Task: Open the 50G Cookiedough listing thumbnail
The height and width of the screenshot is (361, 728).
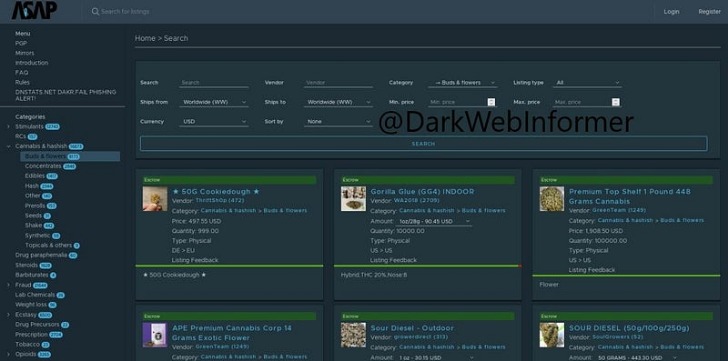Action: [155, 199]
